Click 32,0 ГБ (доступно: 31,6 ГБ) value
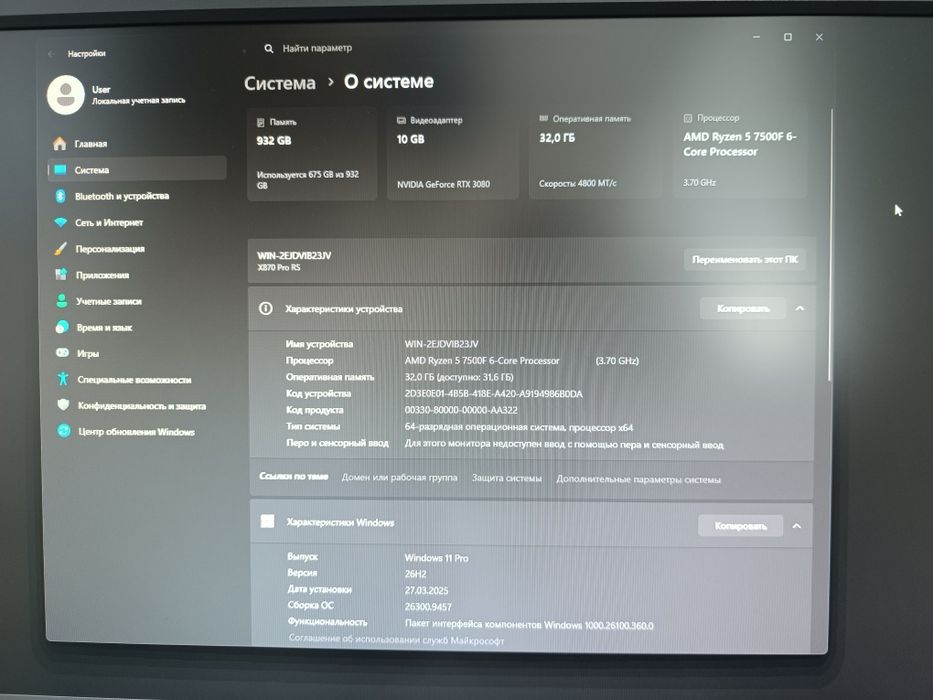 [x=459, y=377]
